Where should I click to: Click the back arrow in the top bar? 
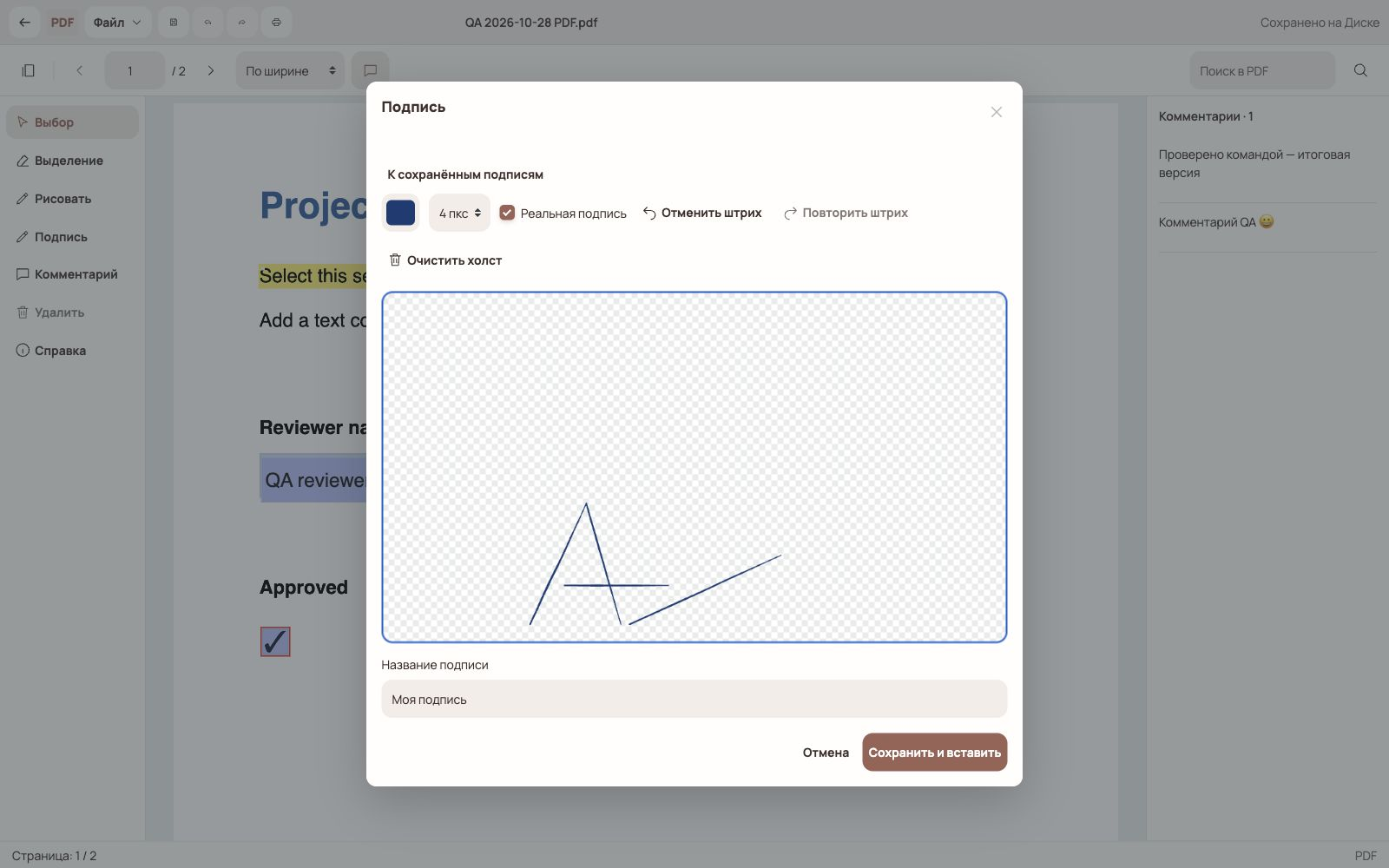24,23
